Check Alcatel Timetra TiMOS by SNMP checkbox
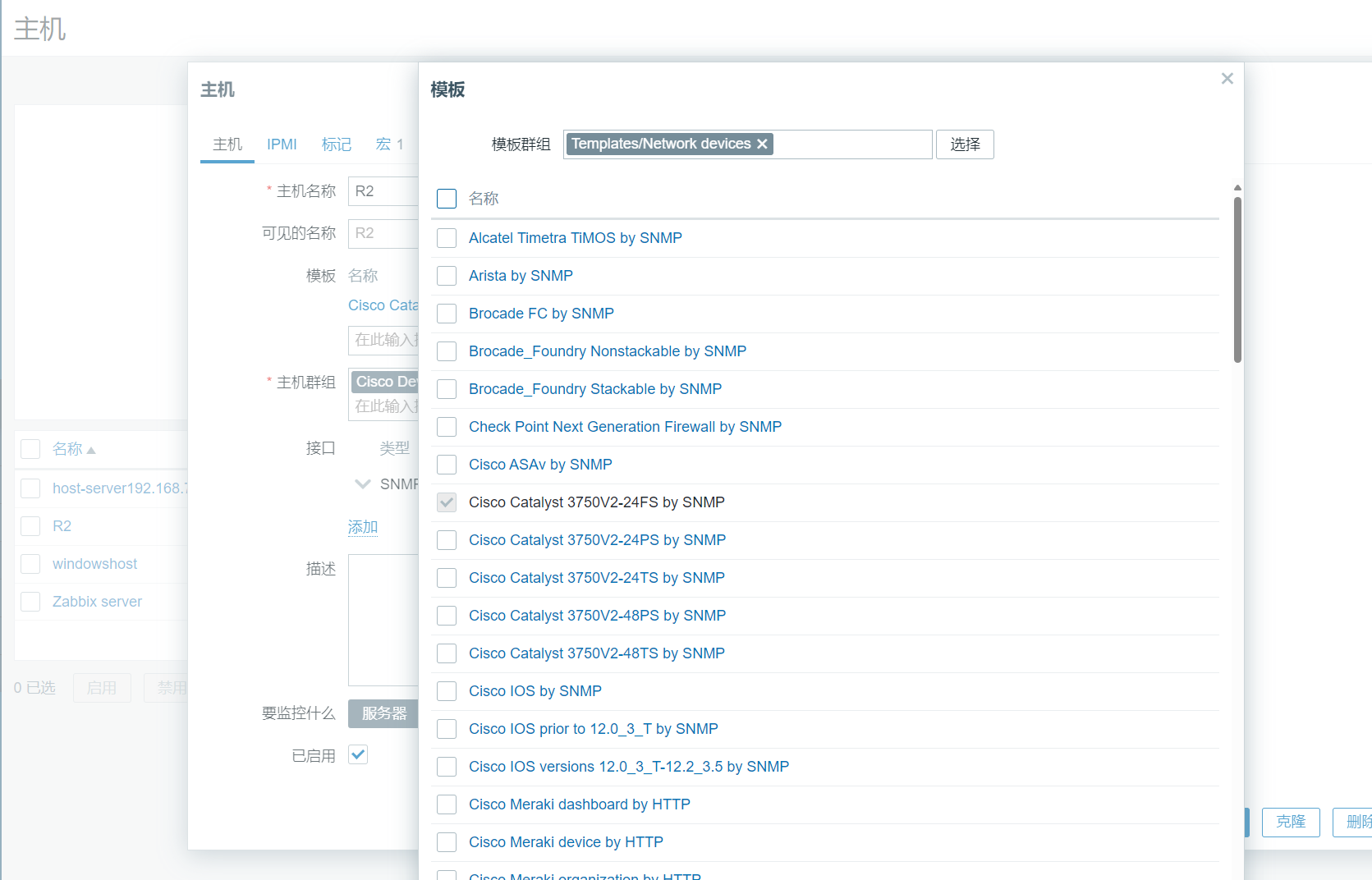Image resolution: width=1372 pixels, height=880 pixels. 447,238
